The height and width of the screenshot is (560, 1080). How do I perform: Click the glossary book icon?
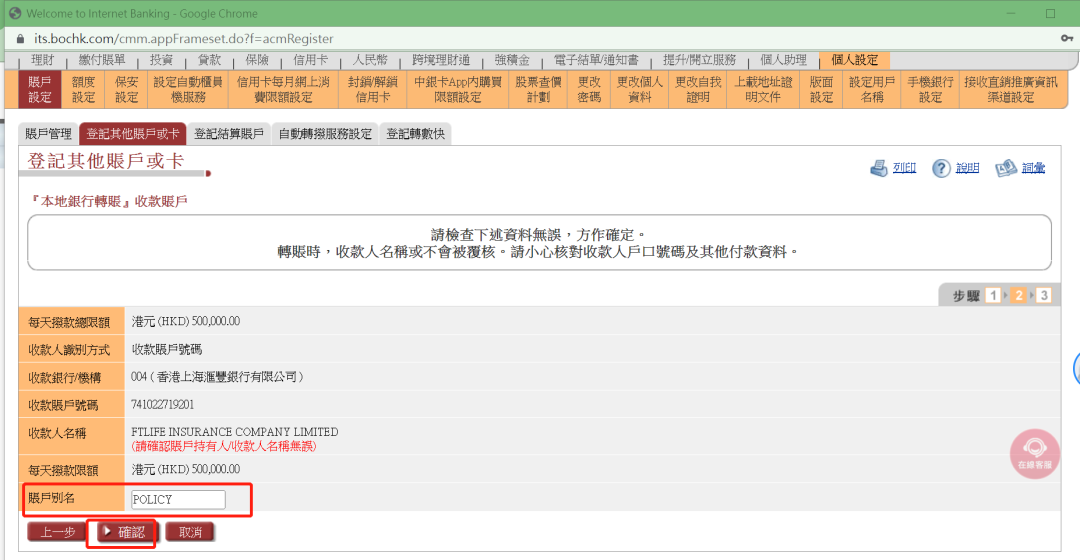pos(1006,168)
